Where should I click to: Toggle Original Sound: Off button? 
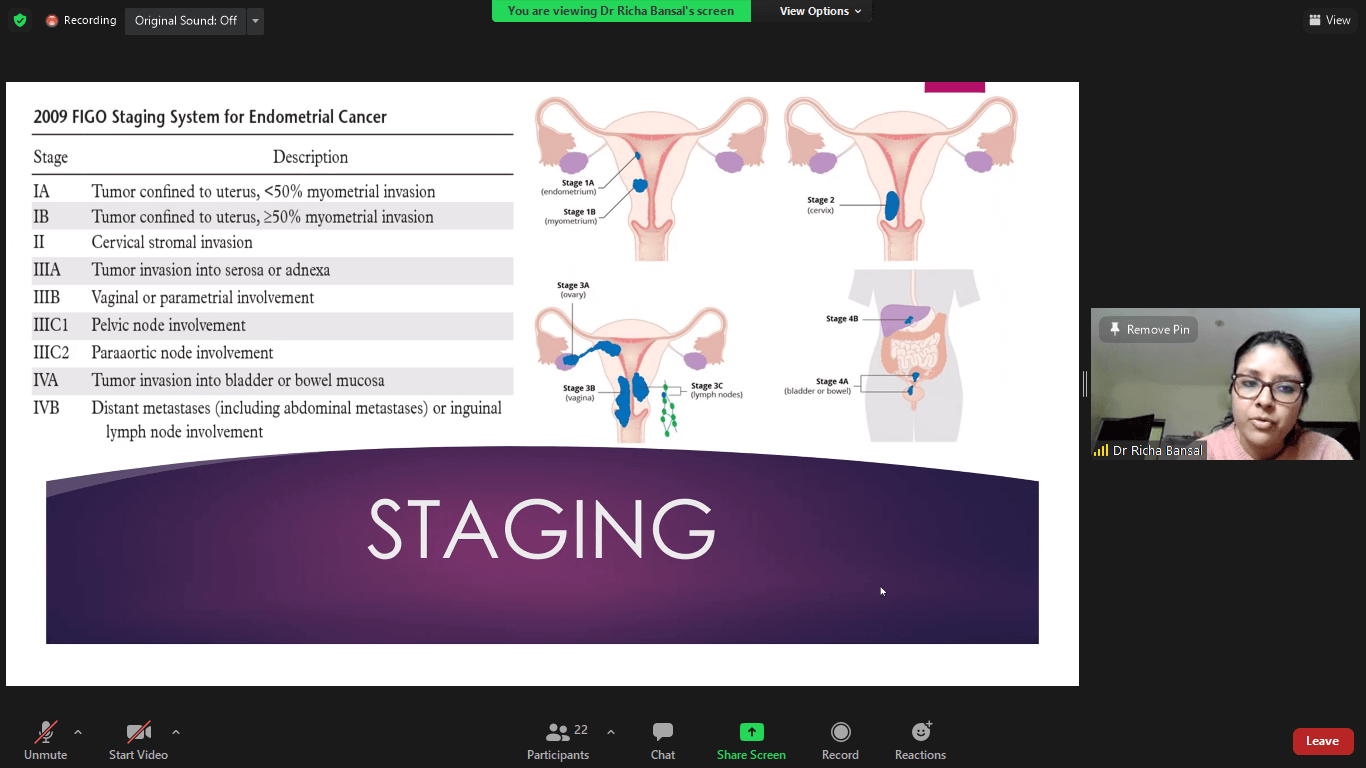point(185,20)
